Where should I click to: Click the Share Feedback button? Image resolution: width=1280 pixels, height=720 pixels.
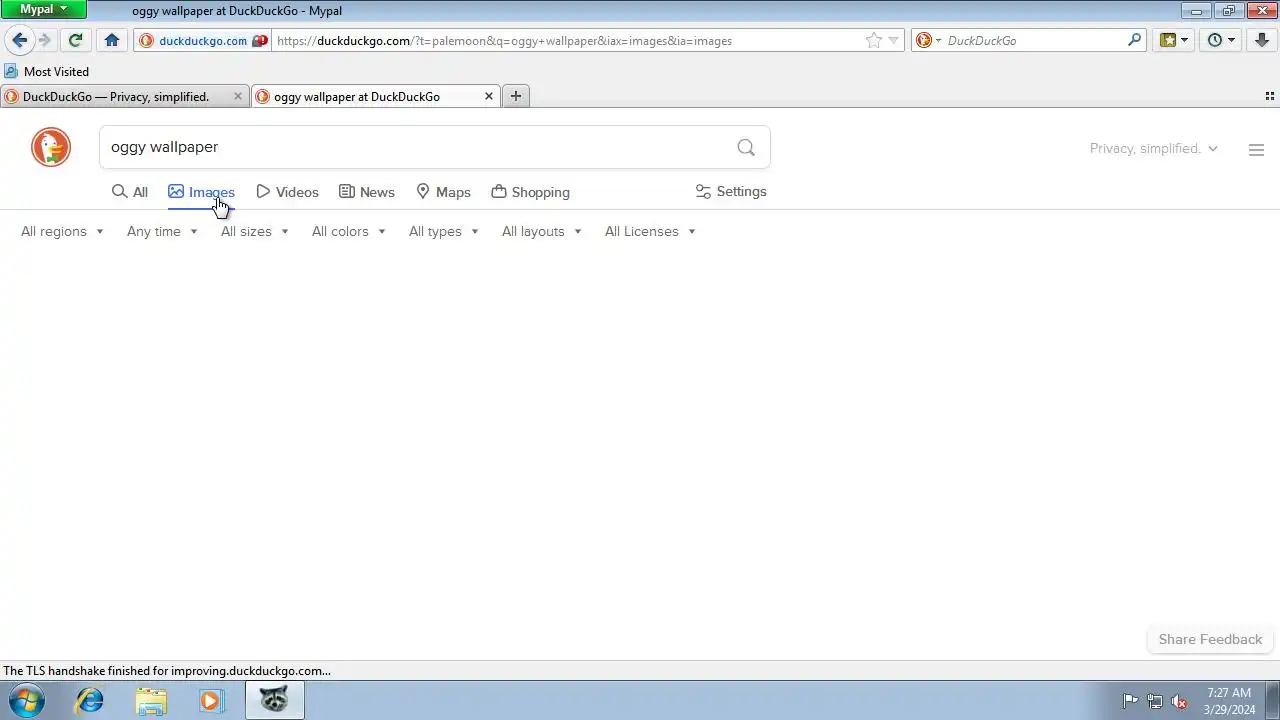(1210, 639)
